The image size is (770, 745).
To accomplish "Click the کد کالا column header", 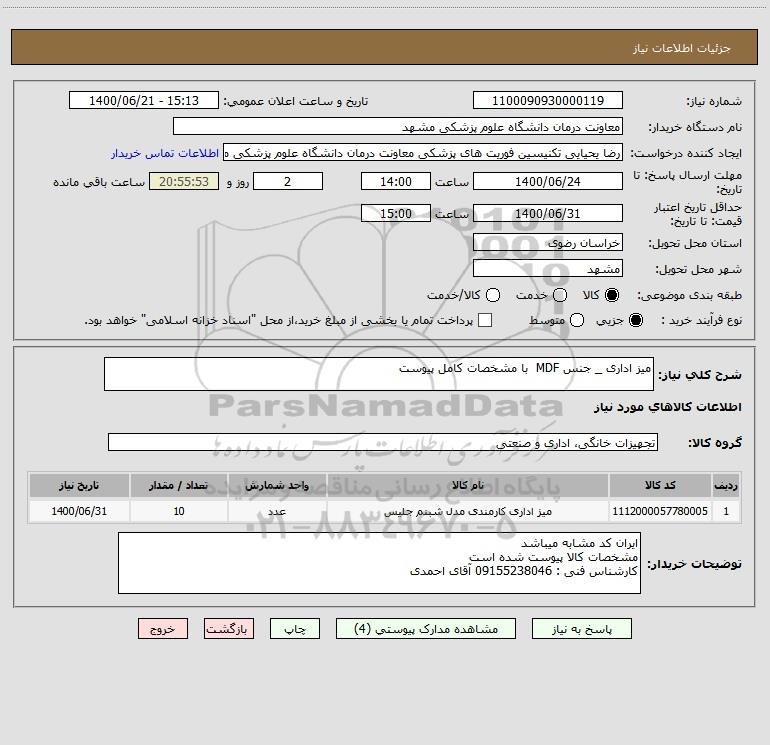I will click(x=660, y=485).
